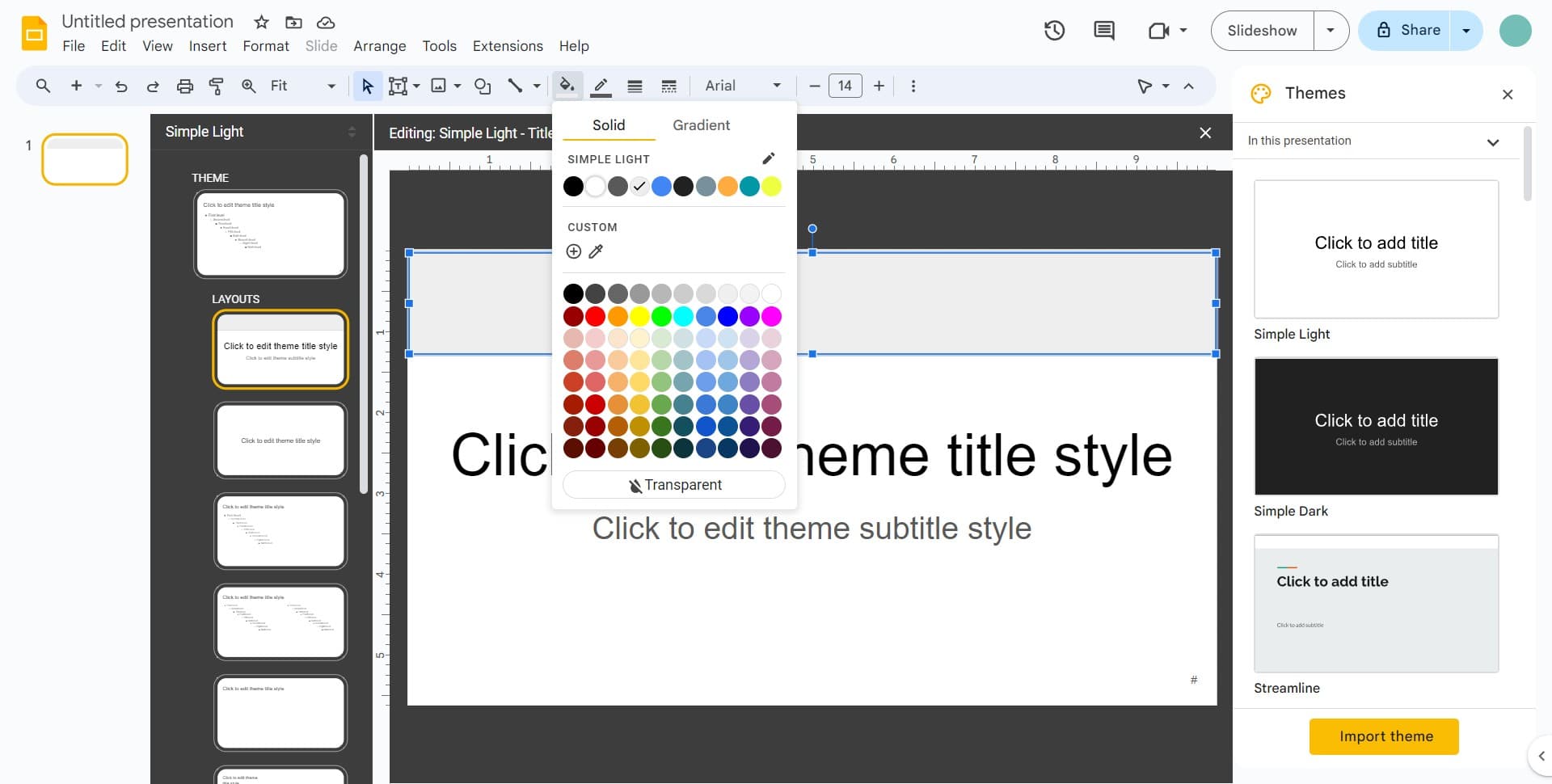The height and width of the screenshot is (784, 1552).
Task: Click the print icon in toolbar
Action: [x=185, y=86]
